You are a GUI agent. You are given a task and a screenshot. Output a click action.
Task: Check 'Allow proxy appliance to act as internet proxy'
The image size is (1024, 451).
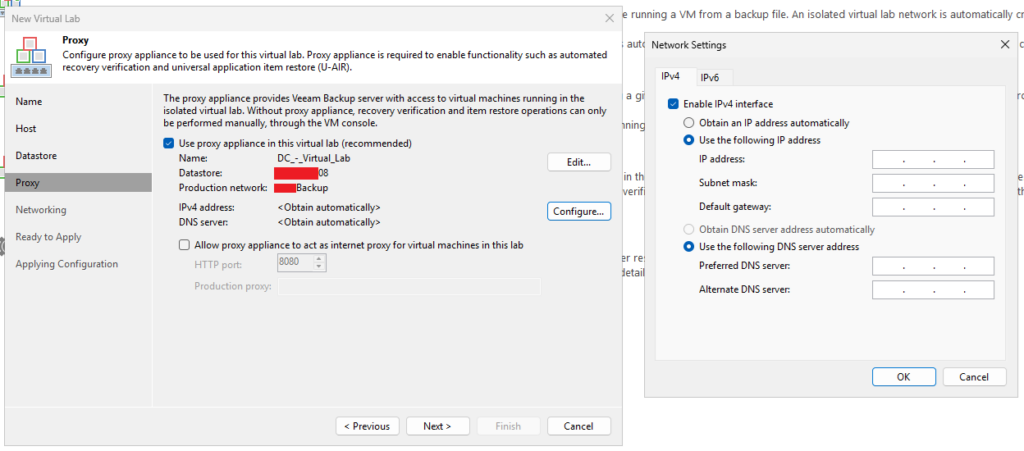tap(184, 245)
